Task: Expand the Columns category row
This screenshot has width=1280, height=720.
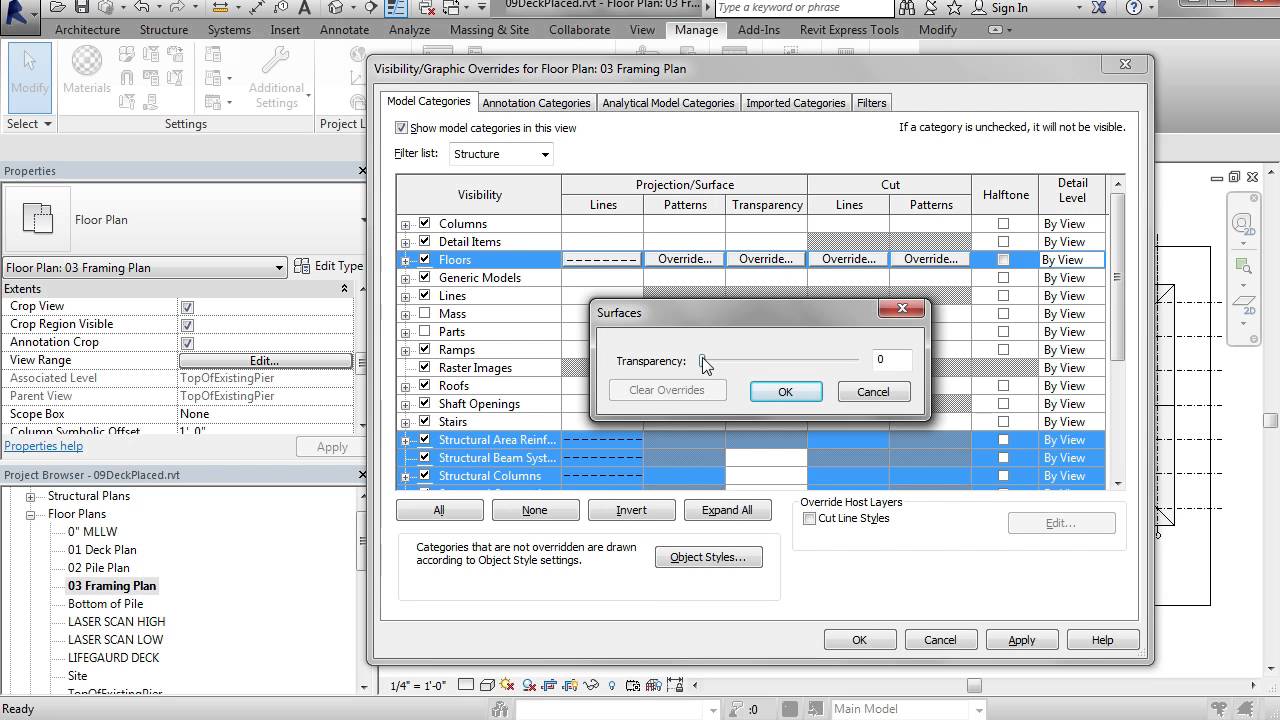Action: coord(405,225)
